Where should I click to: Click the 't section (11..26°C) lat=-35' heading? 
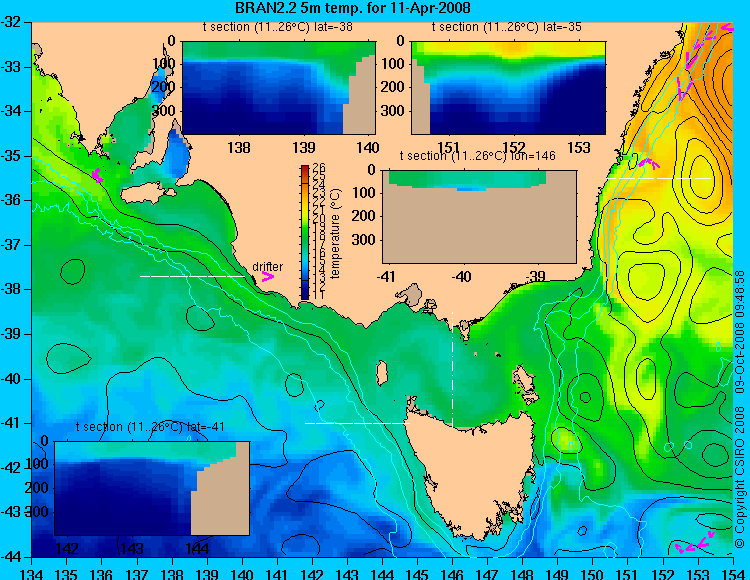pyautogui.click(x=507, y=27)
